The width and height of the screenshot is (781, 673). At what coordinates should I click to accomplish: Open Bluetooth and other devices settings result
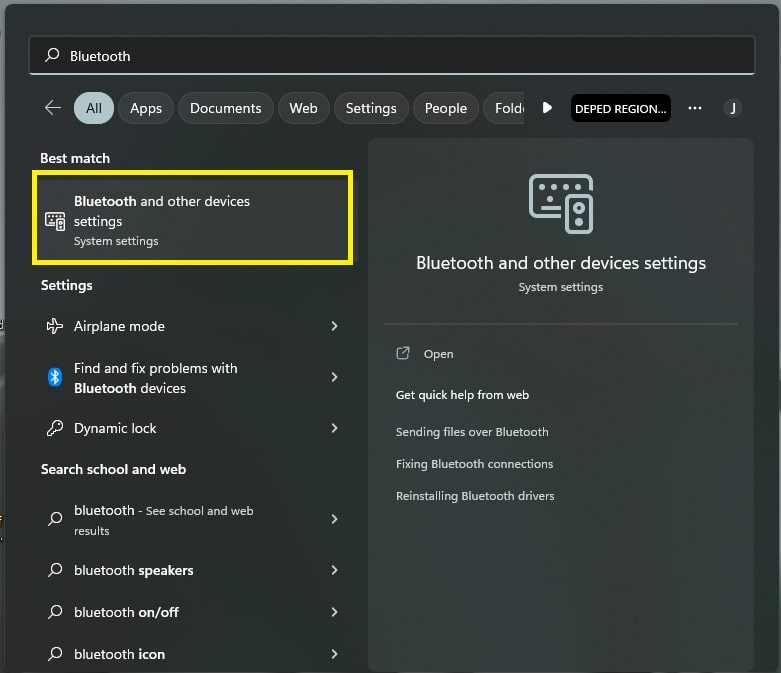[x=192, y=218]
